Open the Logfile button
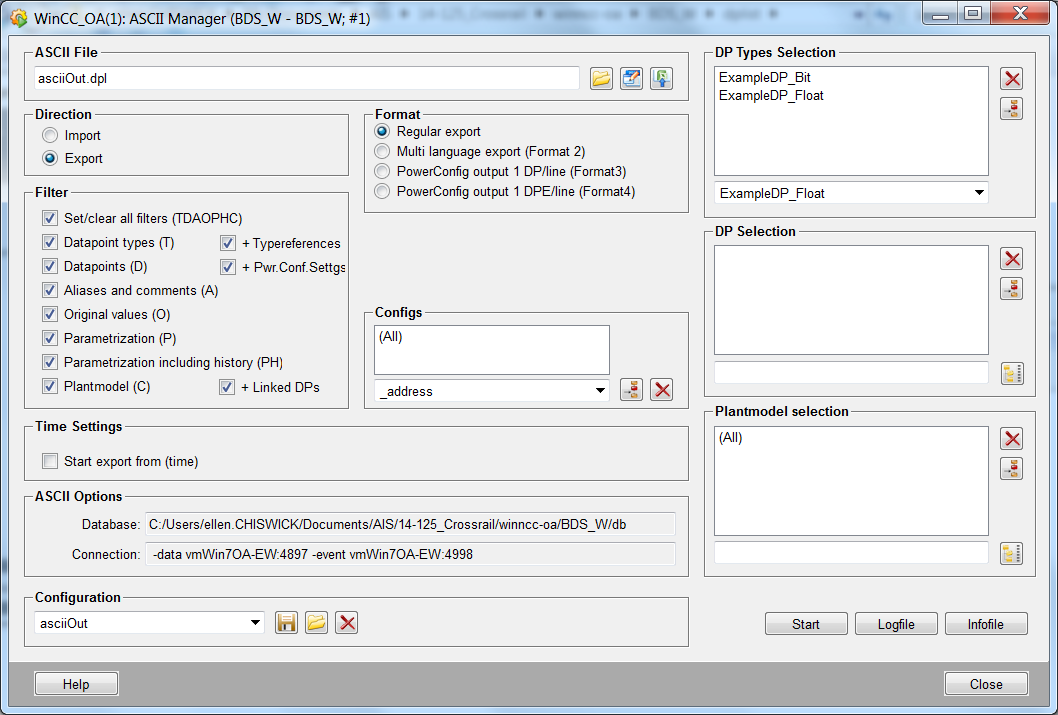Viewport: 1058px width, 715px height. (896, 624)
